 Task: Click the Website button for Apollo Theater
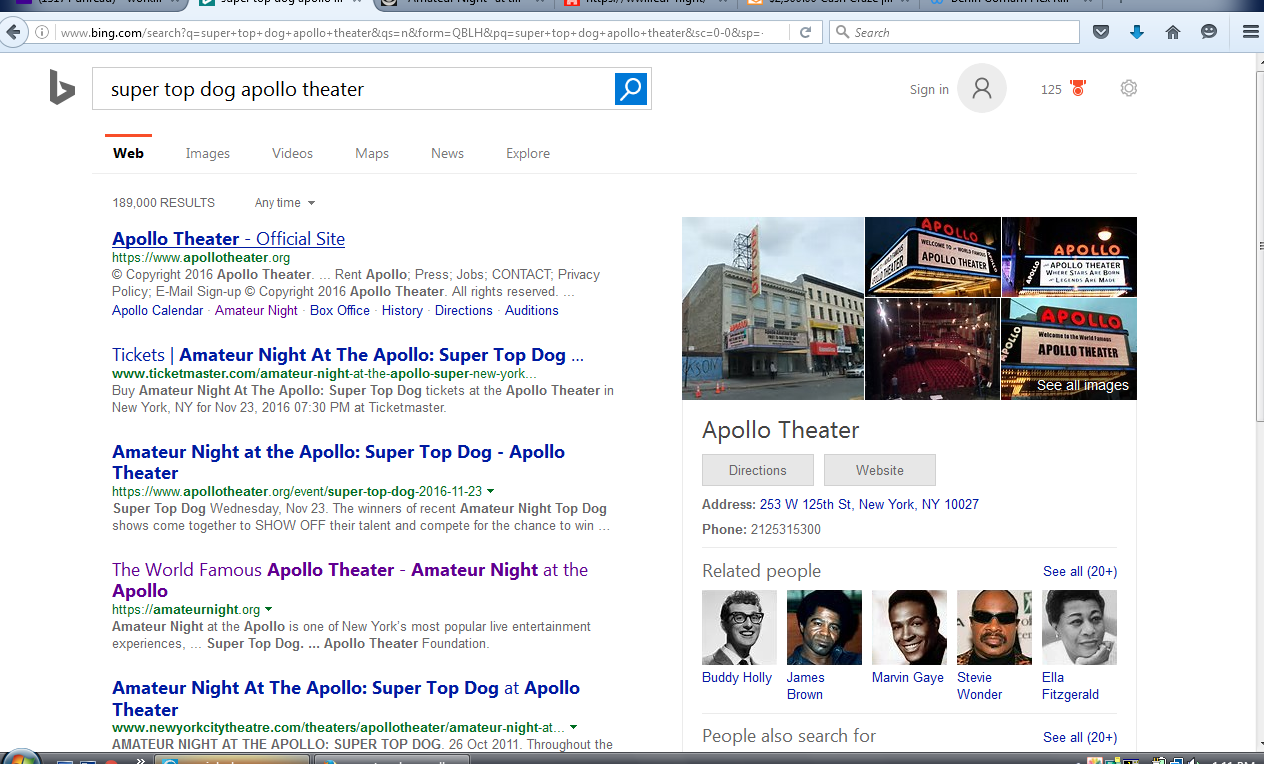point(880,470)
